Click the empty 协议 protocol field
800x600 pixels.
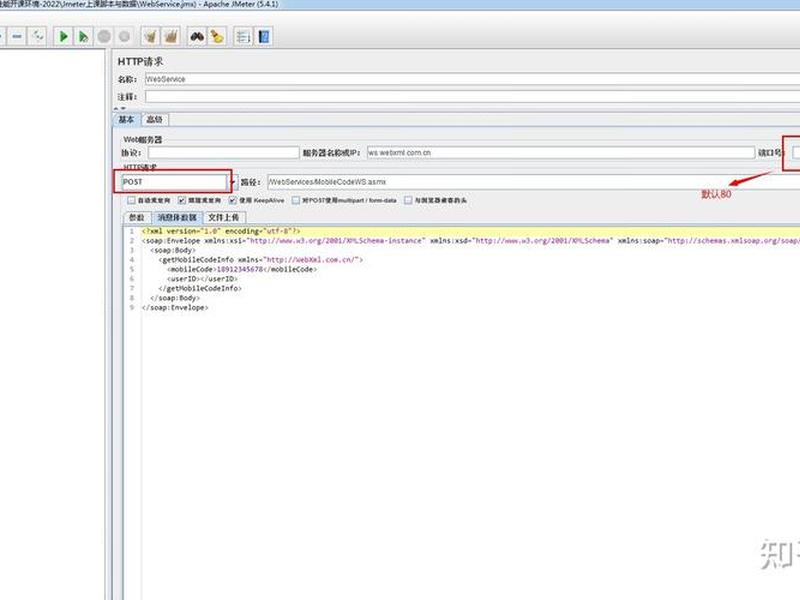tap(223, 153)
